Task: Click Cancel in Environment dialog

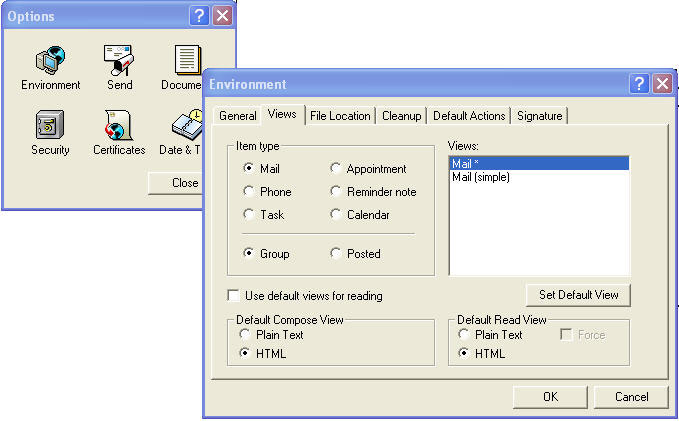Action: click(631, 397)
